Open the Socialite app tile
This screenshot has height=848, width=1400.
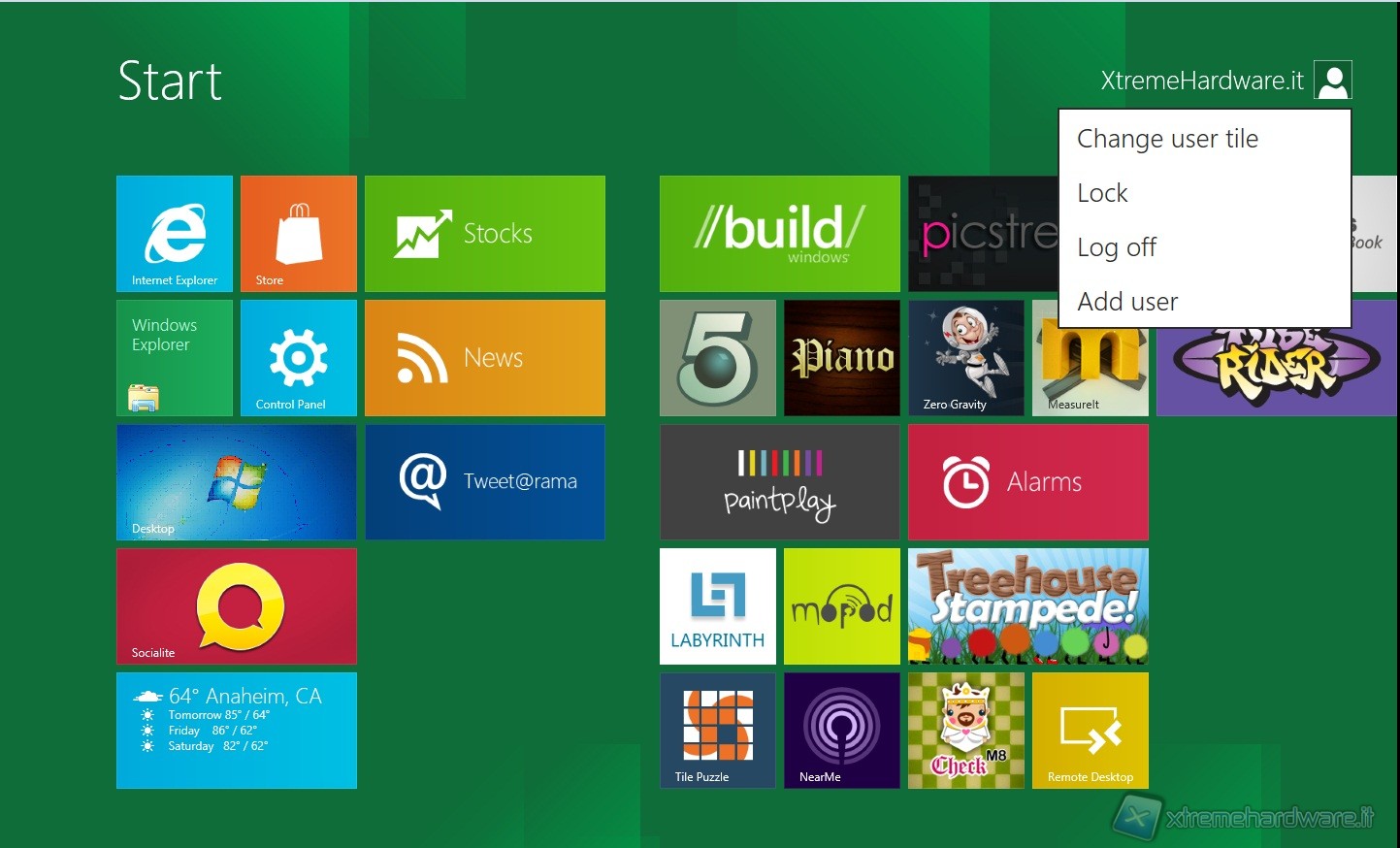(237, 606)
